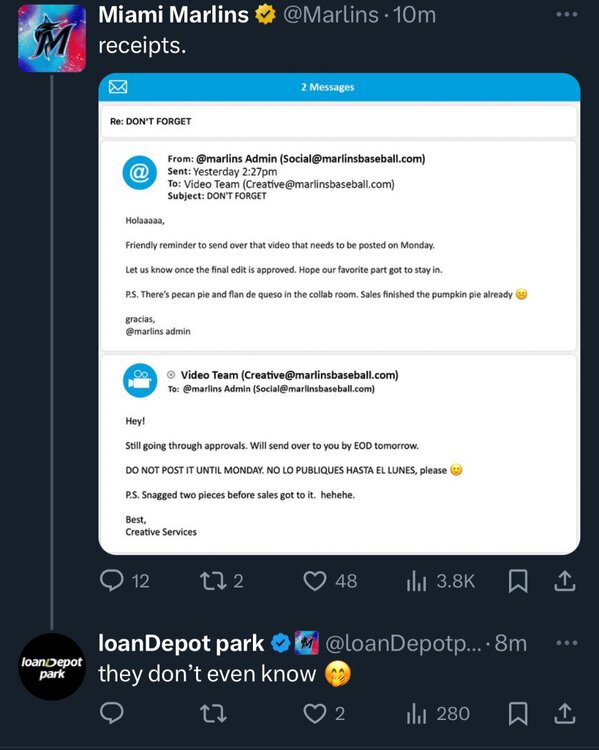Like the Miami Marlins tweet with 48 likes

(330, 581)
